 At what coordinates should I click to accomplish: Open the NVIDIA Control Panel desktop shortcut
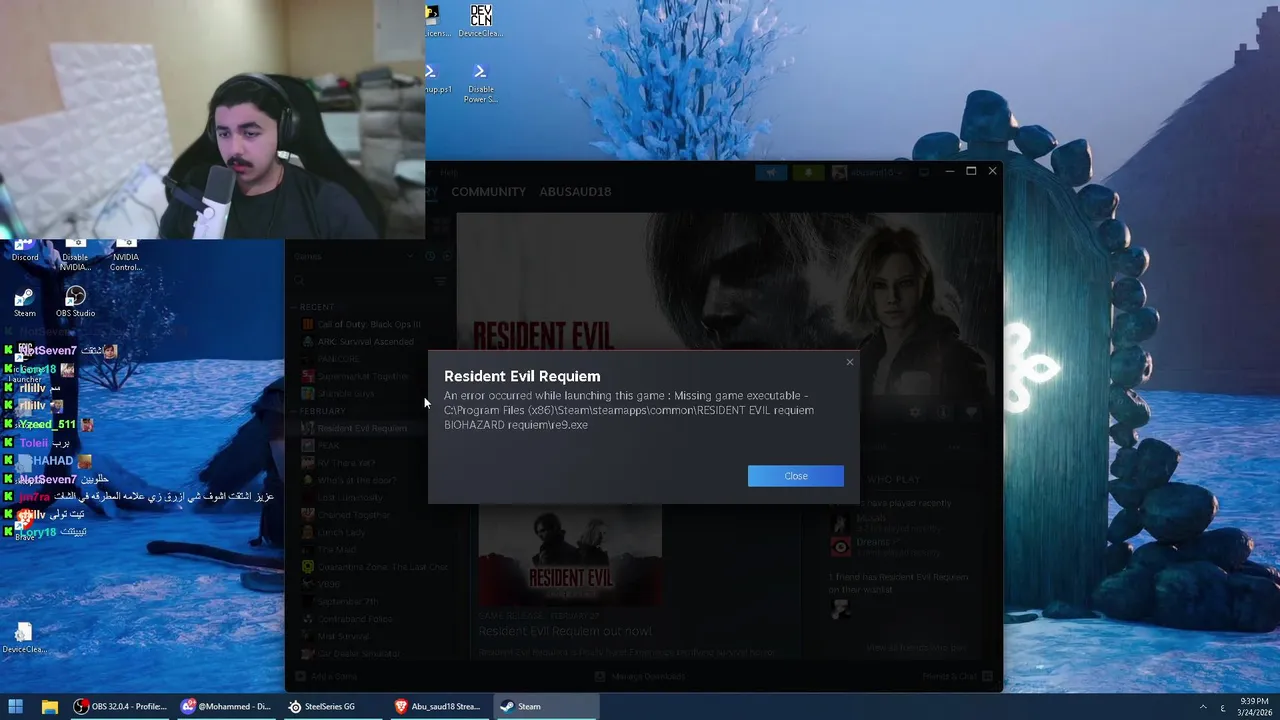(125, 256)
